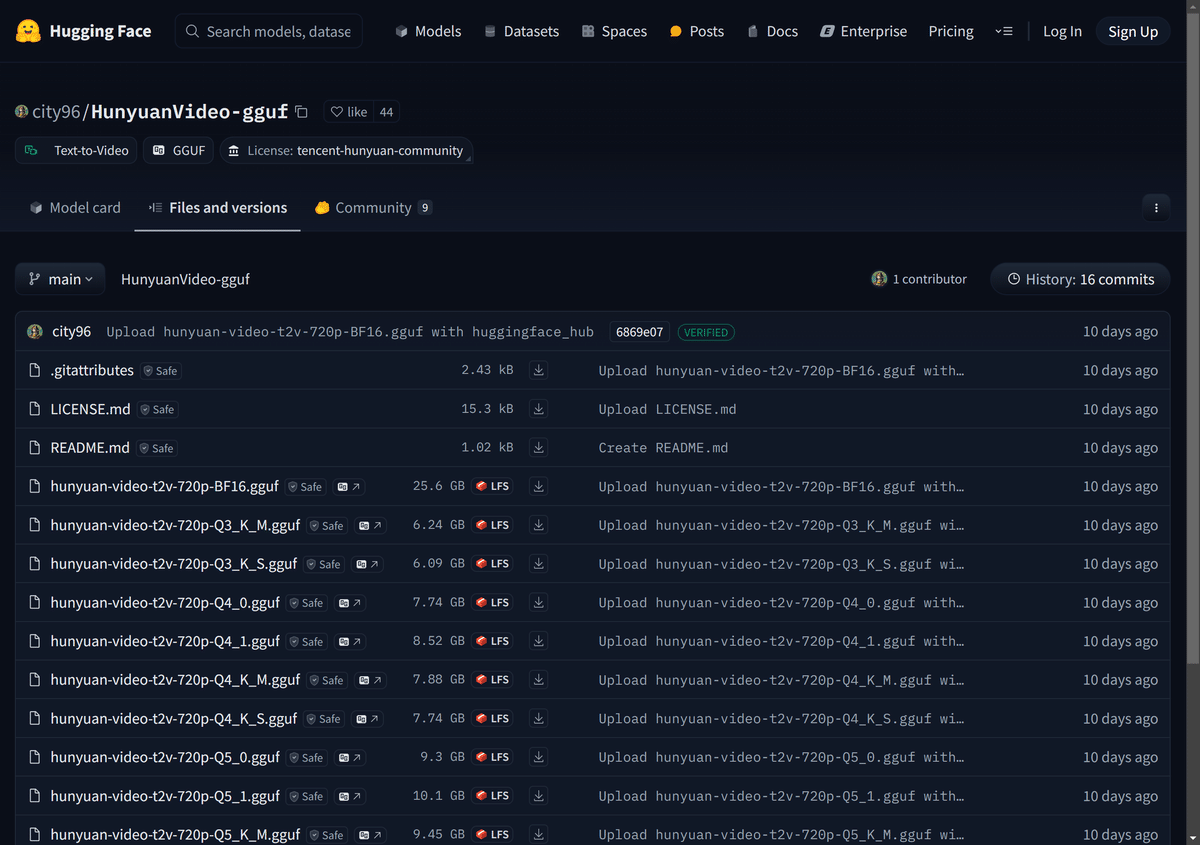Image resolution: width=1200 pixels, height=845 pixels.
Task: Click the VERIFIED badge
Action: pyautogui.click(x=706, y=332)
